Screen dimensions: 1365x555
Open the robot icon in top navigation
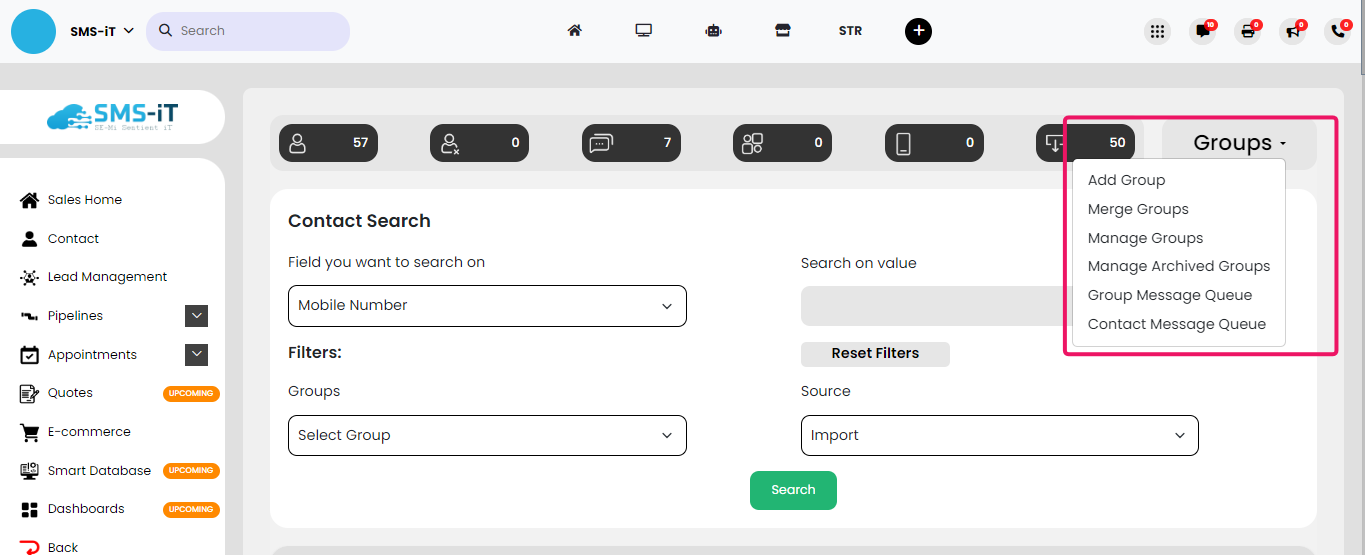click(x=713, y=31)
